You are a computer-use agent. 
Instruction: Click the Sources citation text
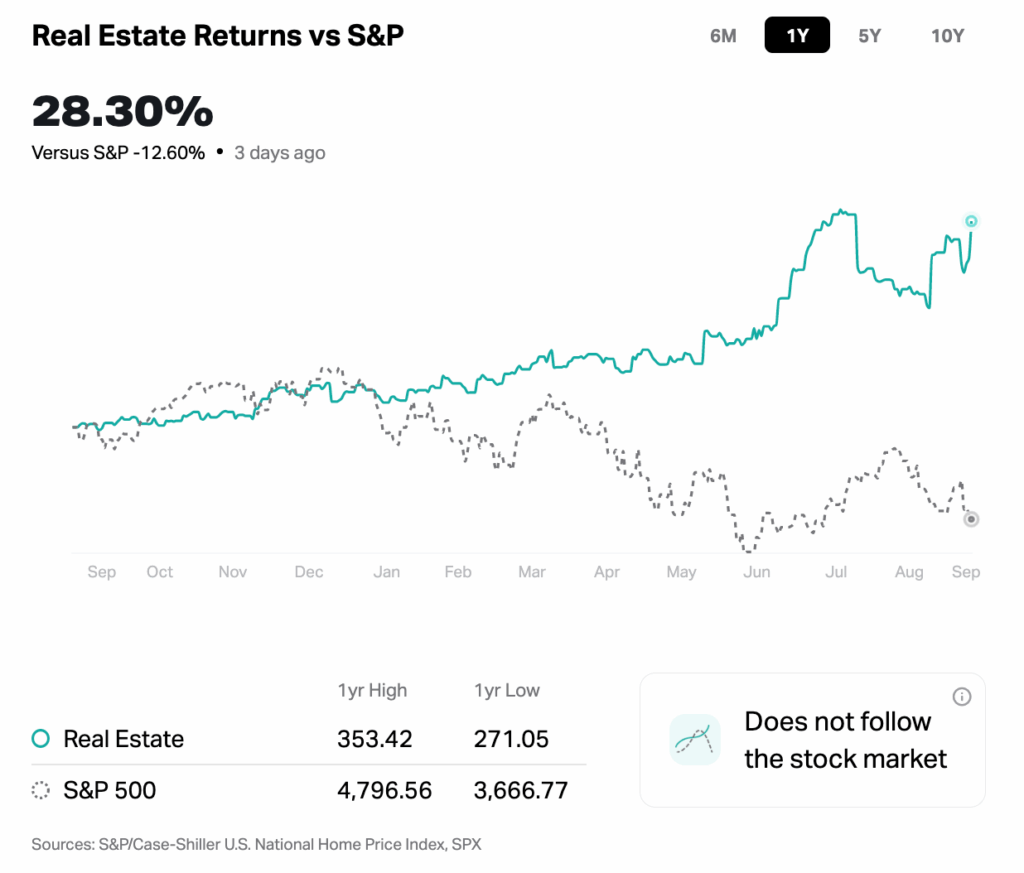point(256,844)
